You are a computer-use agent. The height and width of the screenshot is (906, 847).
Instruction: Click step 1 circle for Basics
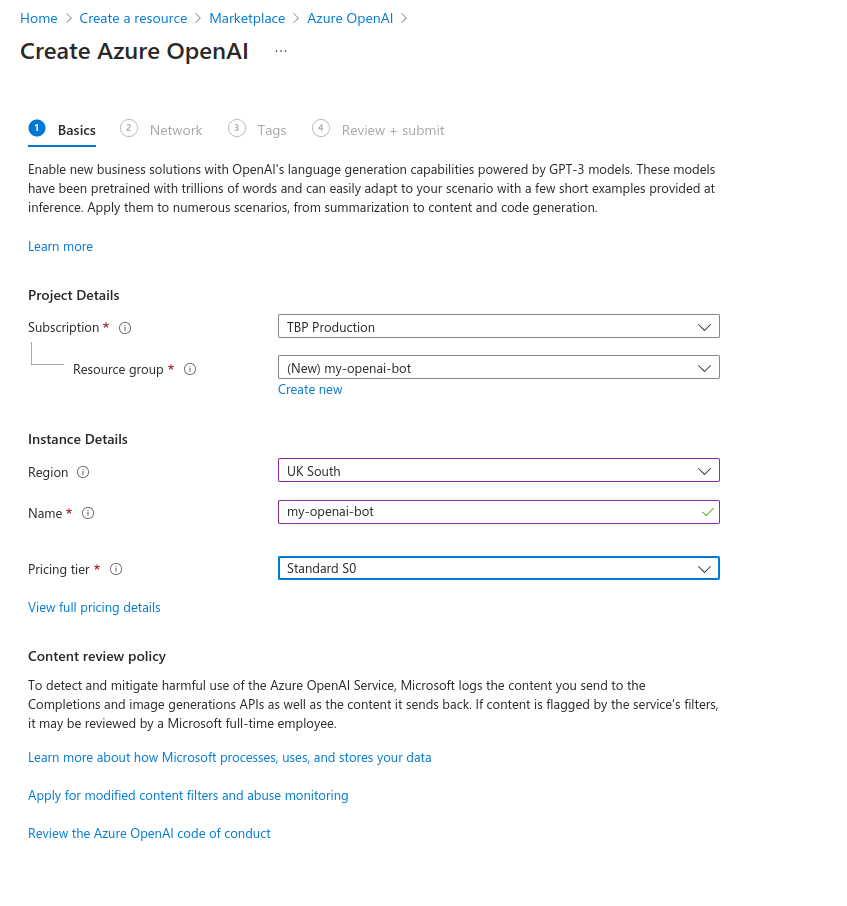point(37,128)
